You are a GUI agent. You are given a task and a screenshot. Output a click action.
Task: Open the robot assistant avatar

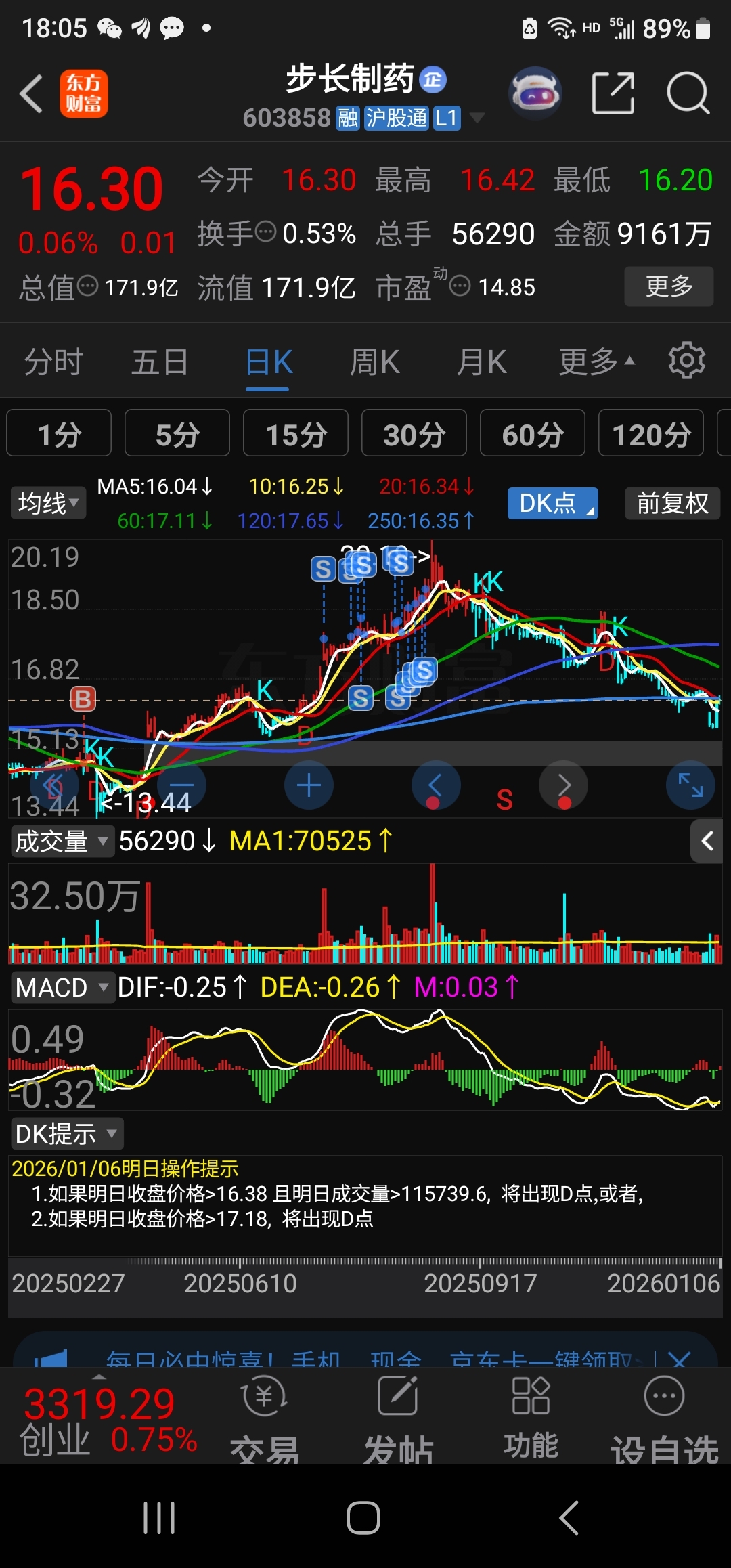(x=535, y=93)
